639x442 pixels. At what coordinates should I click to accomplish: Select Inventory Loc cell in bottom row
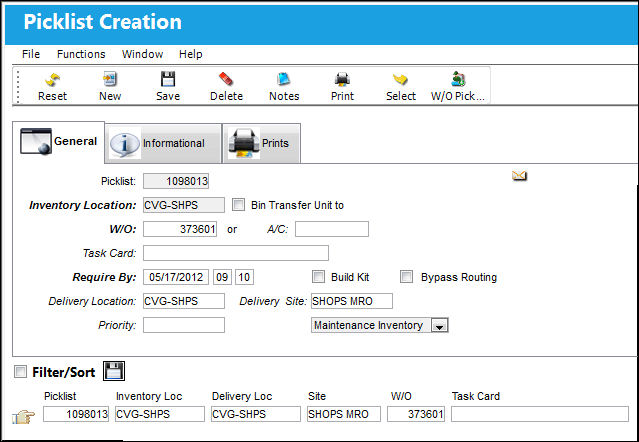pyautogui.click(x=160, y=414)
